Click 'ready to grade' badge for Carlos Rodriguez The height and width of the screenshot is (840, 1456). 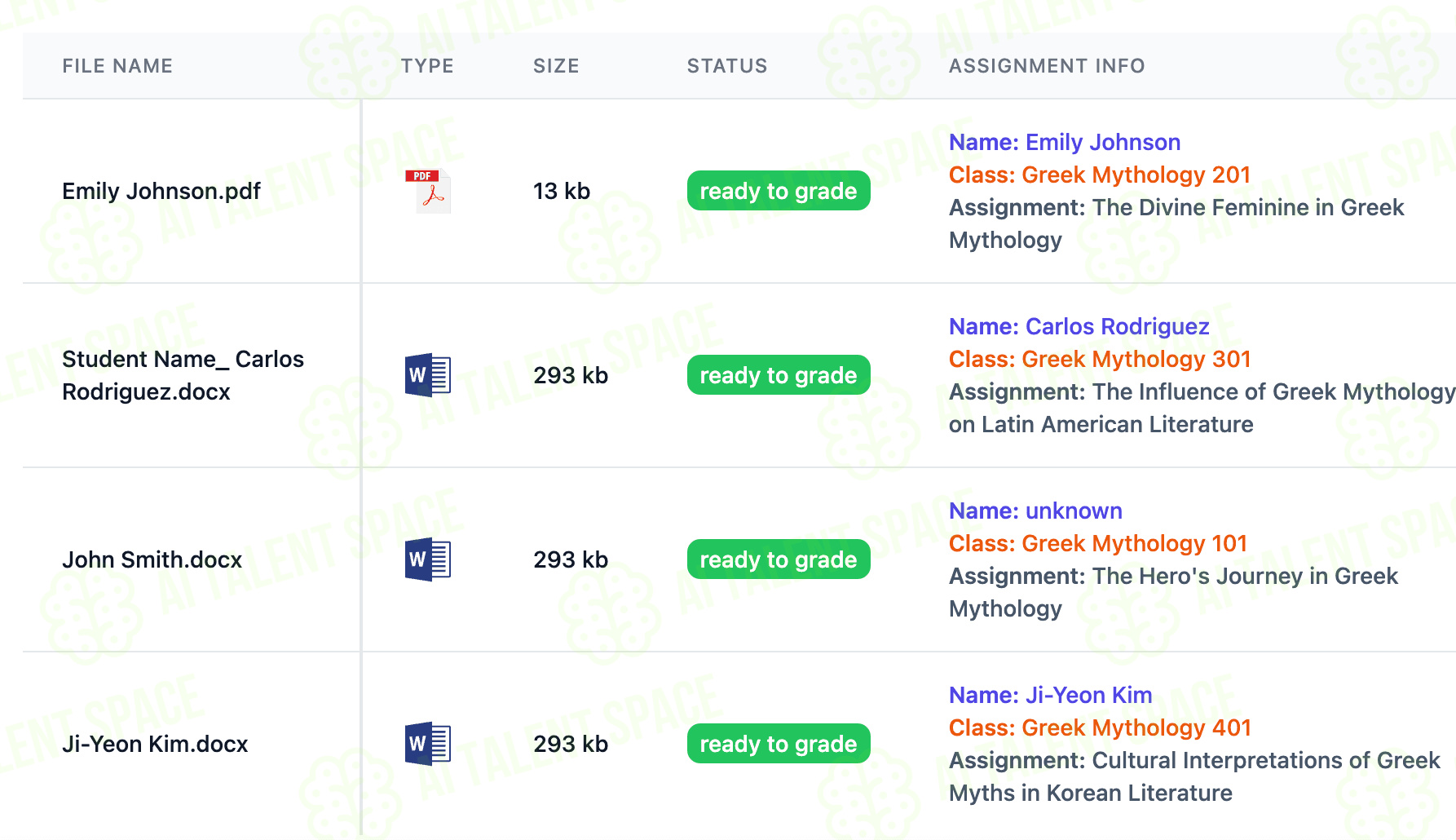[x=779, y=375]
